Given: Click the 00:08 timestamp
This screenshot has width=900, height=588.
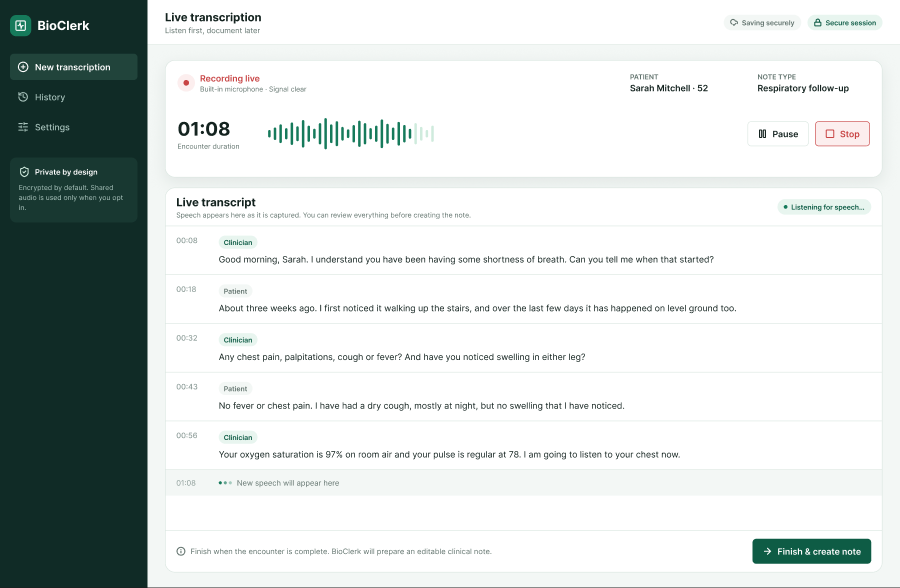Looking at the screenshot, I should (x=187, y=241).
